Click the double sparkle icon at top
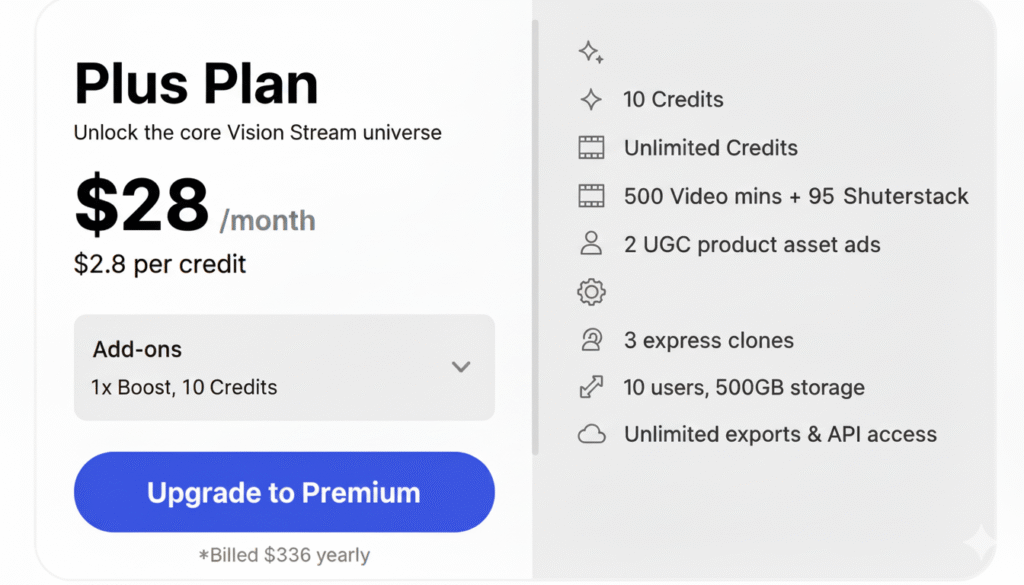The width and height of the screenshot is (1024, 585). click(x=591, y=53)
